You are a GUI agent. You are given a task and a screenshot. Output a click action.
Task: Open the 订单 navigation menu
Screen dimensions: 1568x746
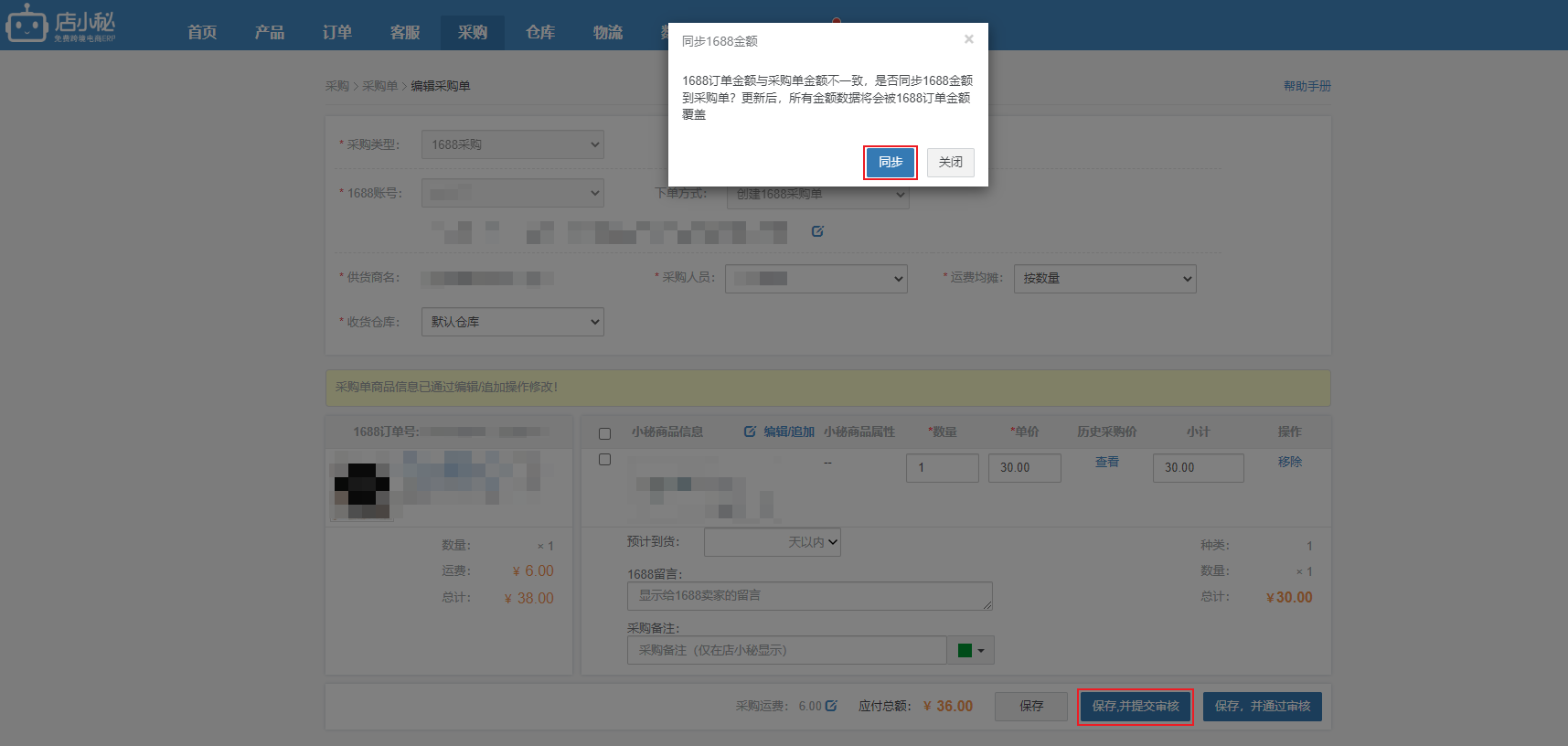coord(337,33)
